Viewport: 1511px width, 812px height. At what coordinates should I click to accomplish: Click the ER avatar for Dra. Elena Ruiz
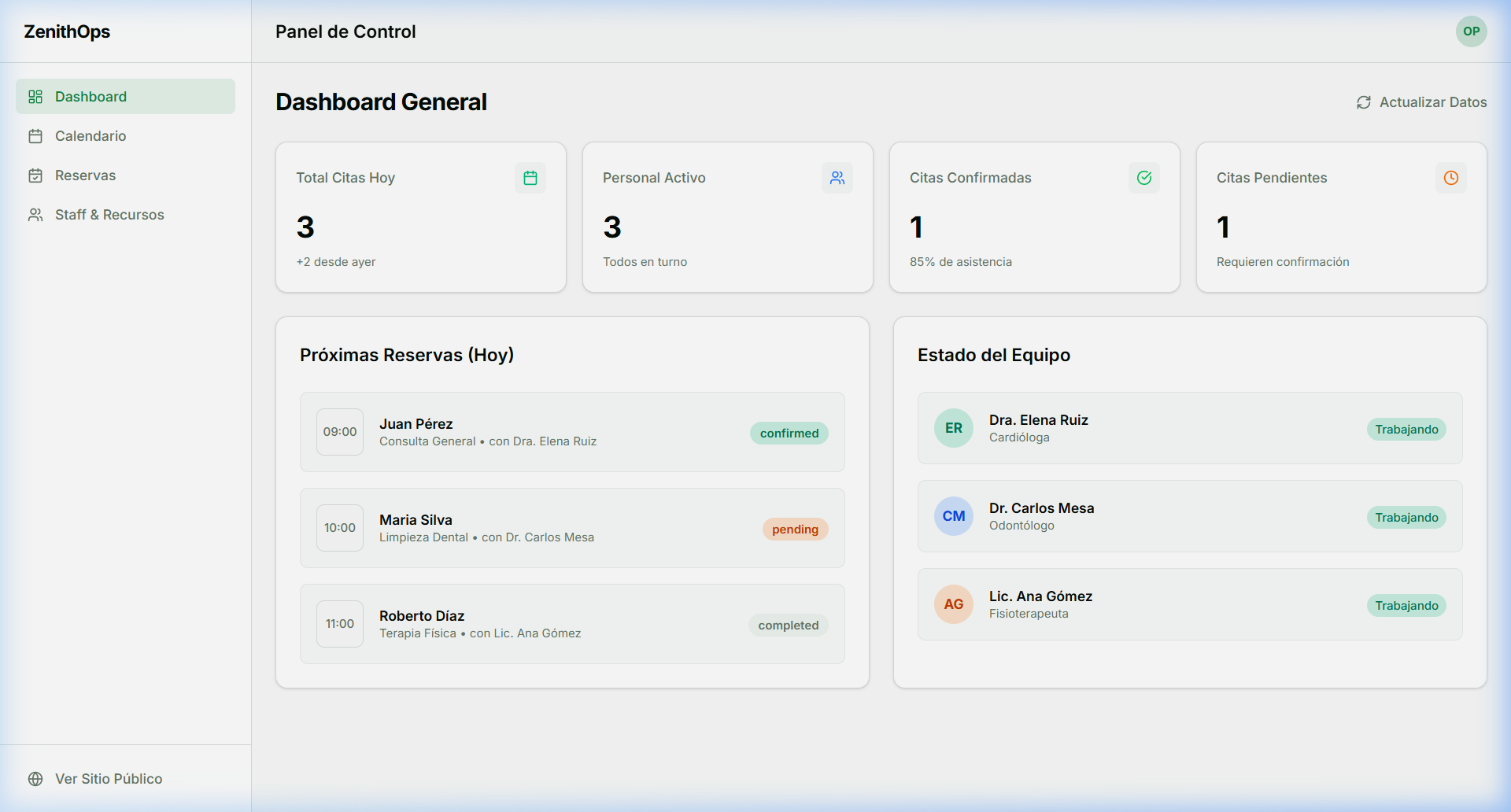pyautogui.click(x=953, y=428)
